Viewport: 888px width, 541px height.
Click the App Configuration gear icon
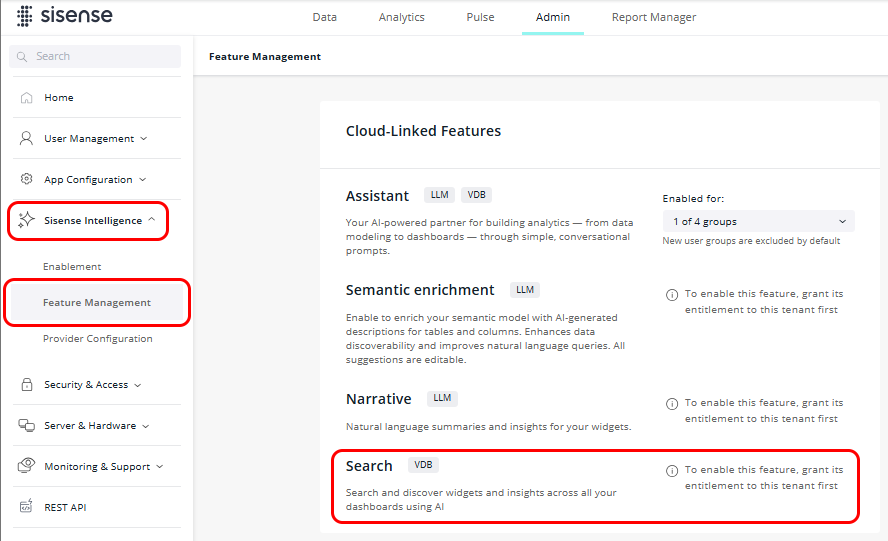(26, 179)
